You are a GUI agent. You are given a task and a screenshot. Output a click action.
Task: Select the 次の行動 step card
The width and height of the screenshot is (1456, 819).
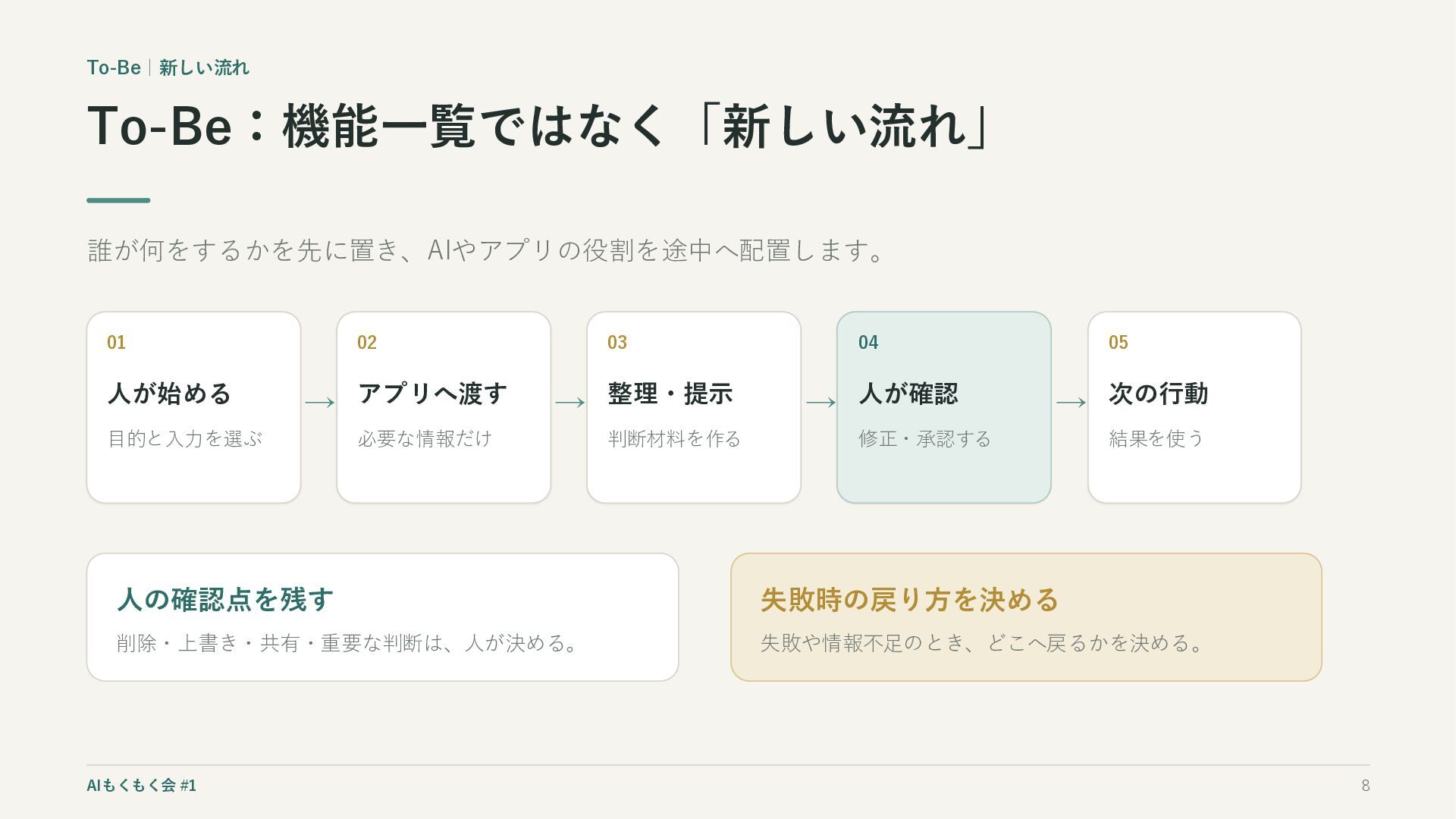pos(1194,407)
